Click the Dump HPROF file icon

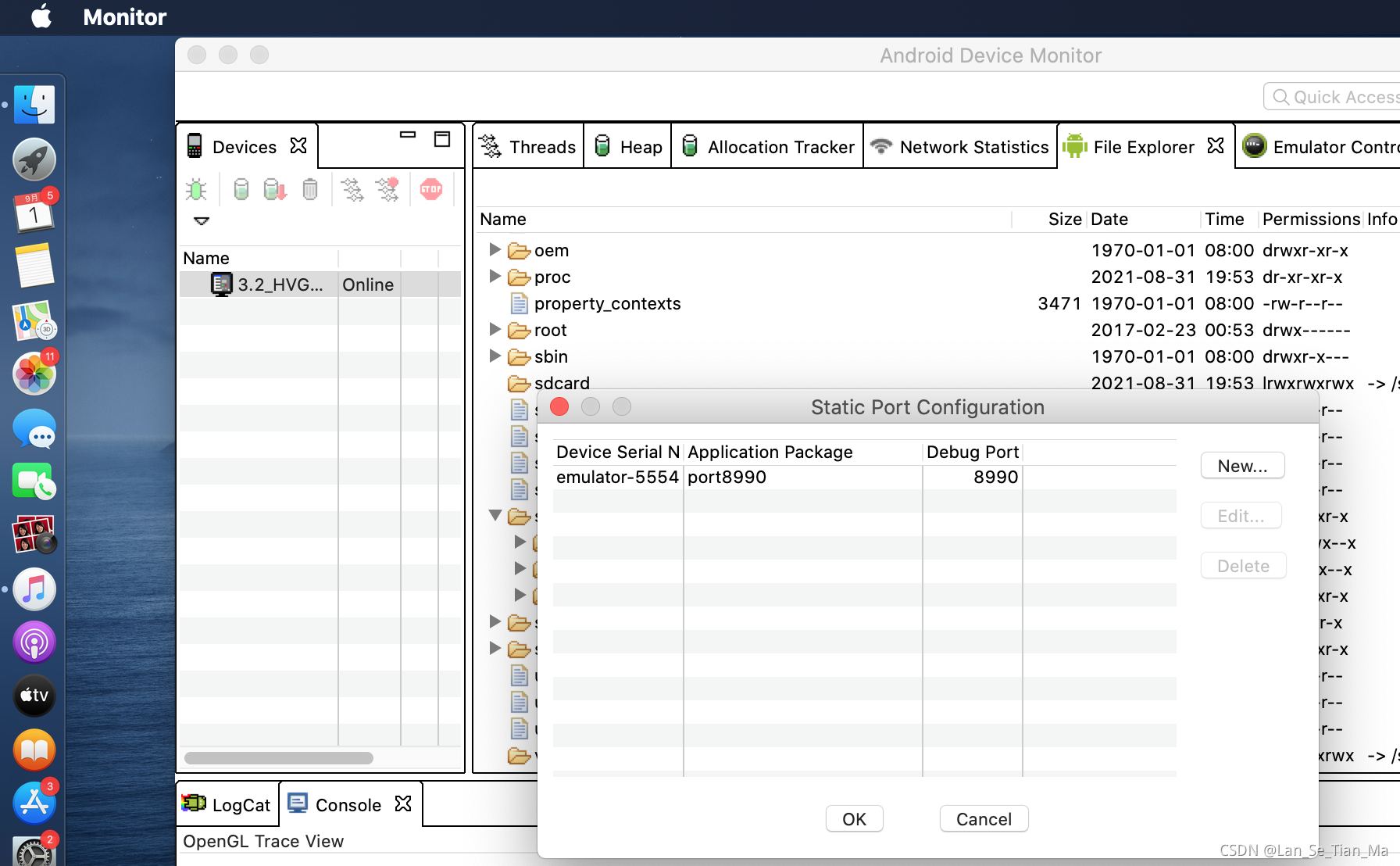click(275, 189)
